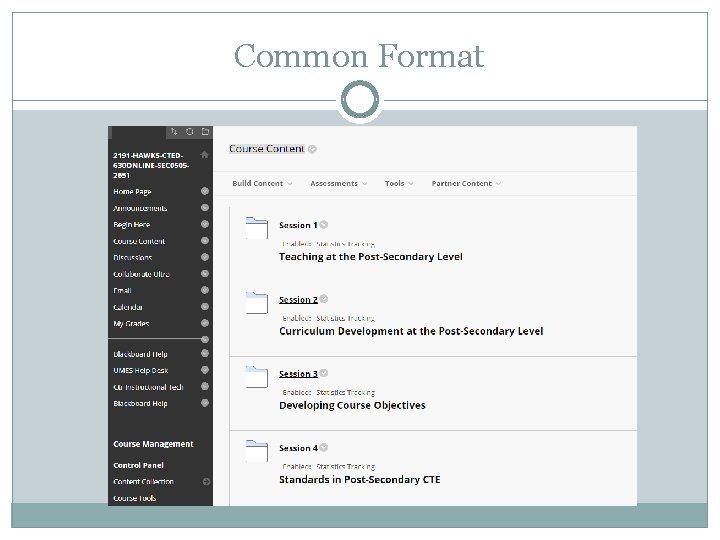Open Home Page menu item options
This screenshot has height=540, width=720.
coord(205,191)
